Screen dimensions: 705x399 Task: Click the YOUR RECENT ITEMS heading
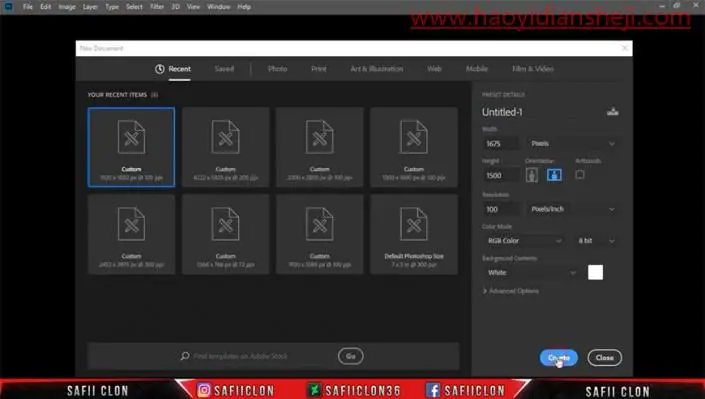(117, 94)
